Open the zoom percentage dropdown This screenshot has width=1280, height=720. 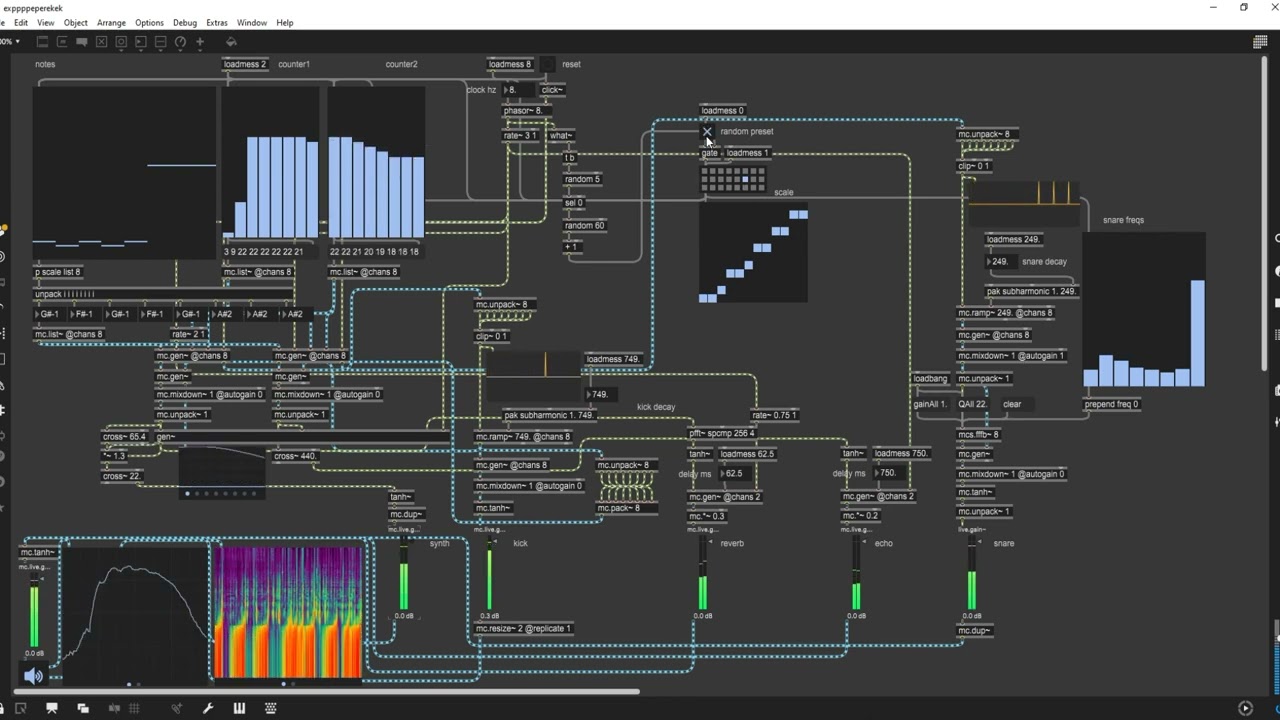click(10, 42)
